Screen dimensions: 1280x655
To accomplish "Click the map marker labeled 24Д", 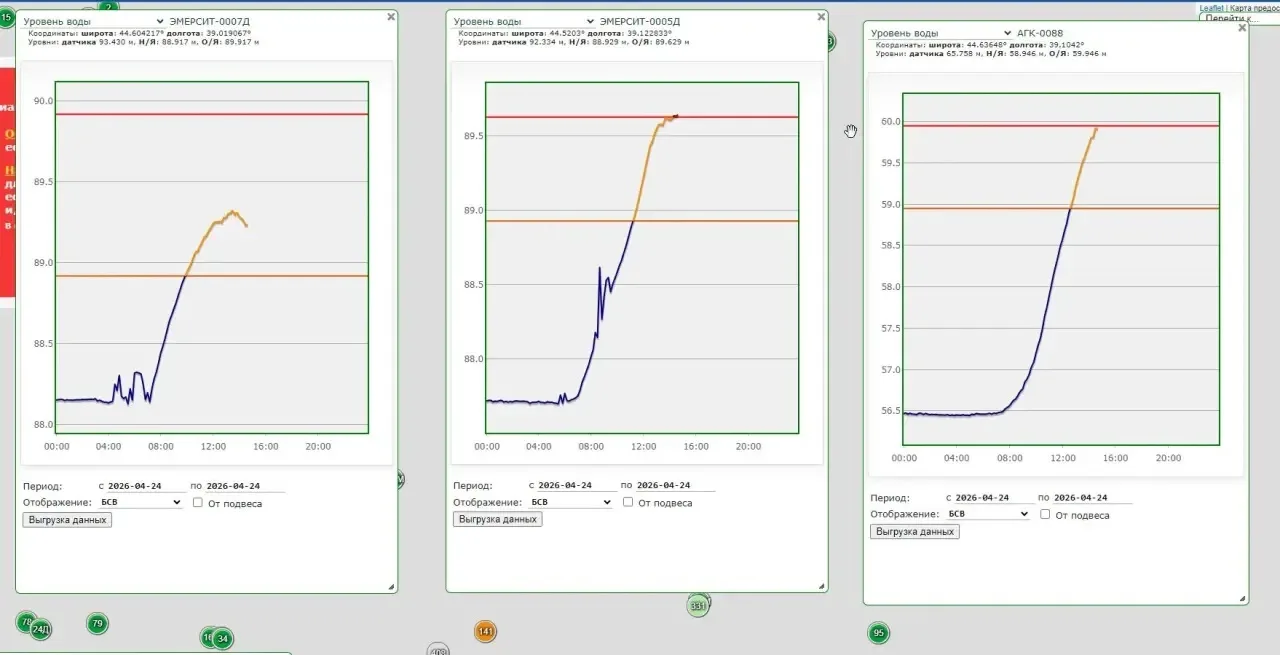I will point(40,629).
